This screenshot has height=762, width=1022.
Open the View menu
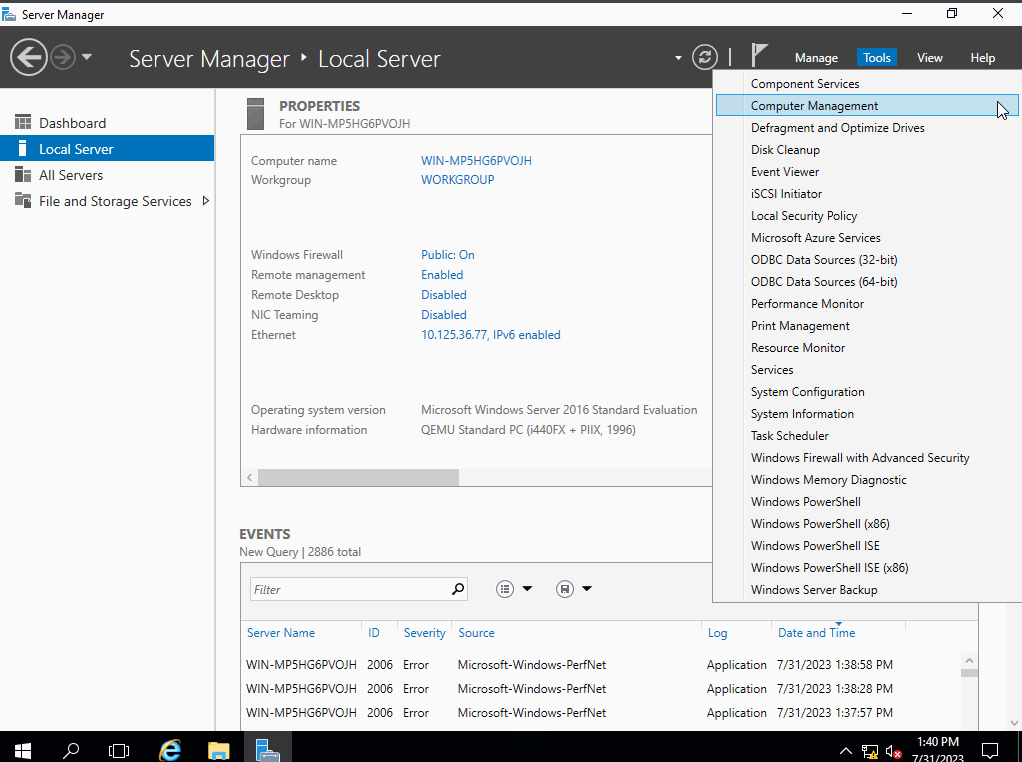929,58
